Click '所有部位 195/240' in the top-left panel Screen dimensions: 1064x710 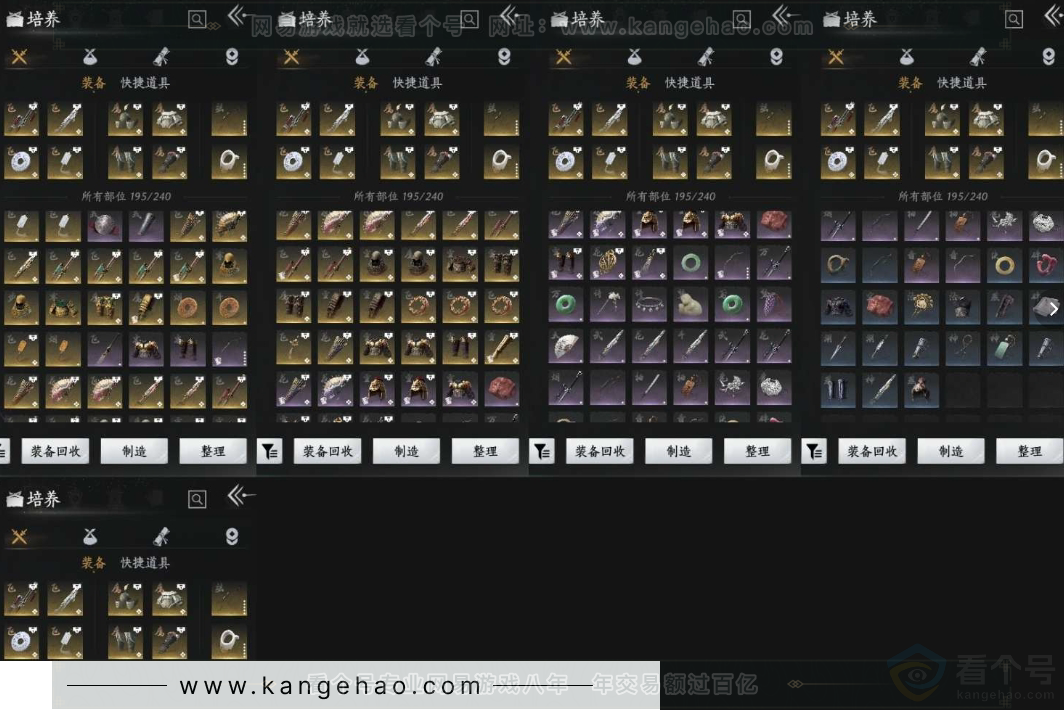(126, 196)
